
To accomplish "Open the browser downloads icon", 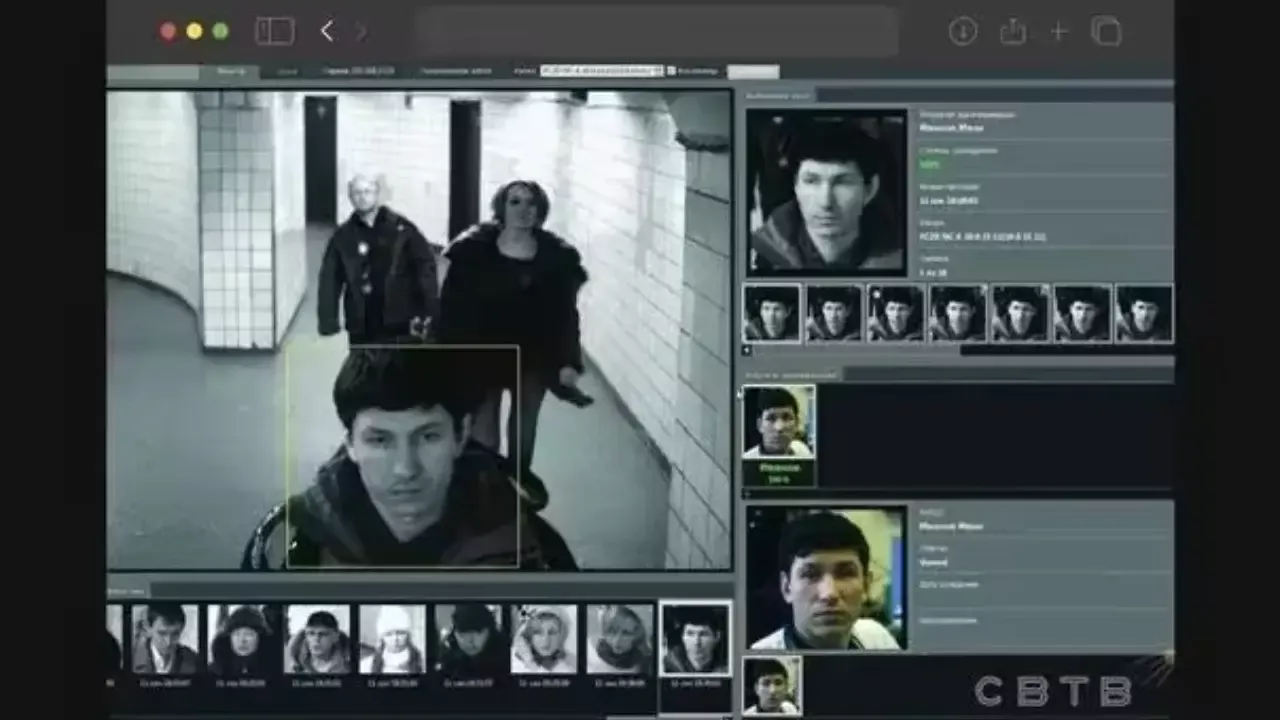I will (962, 31).
